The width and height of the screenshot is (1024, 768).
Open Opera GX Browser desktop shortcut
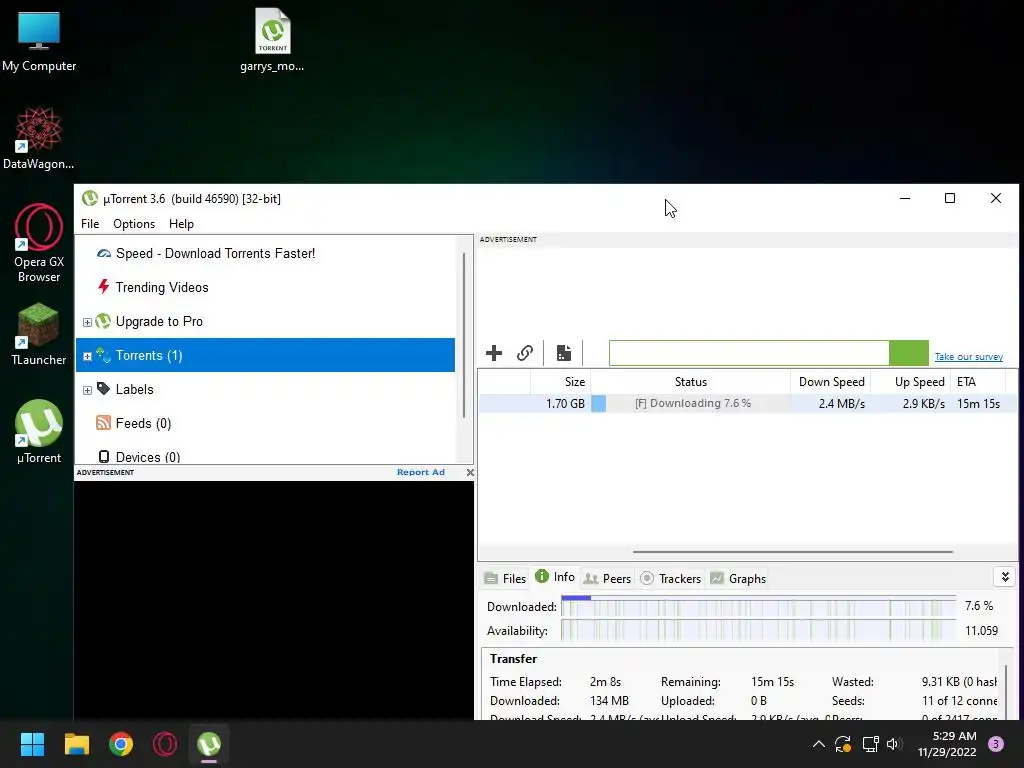(x=39, y=243)
